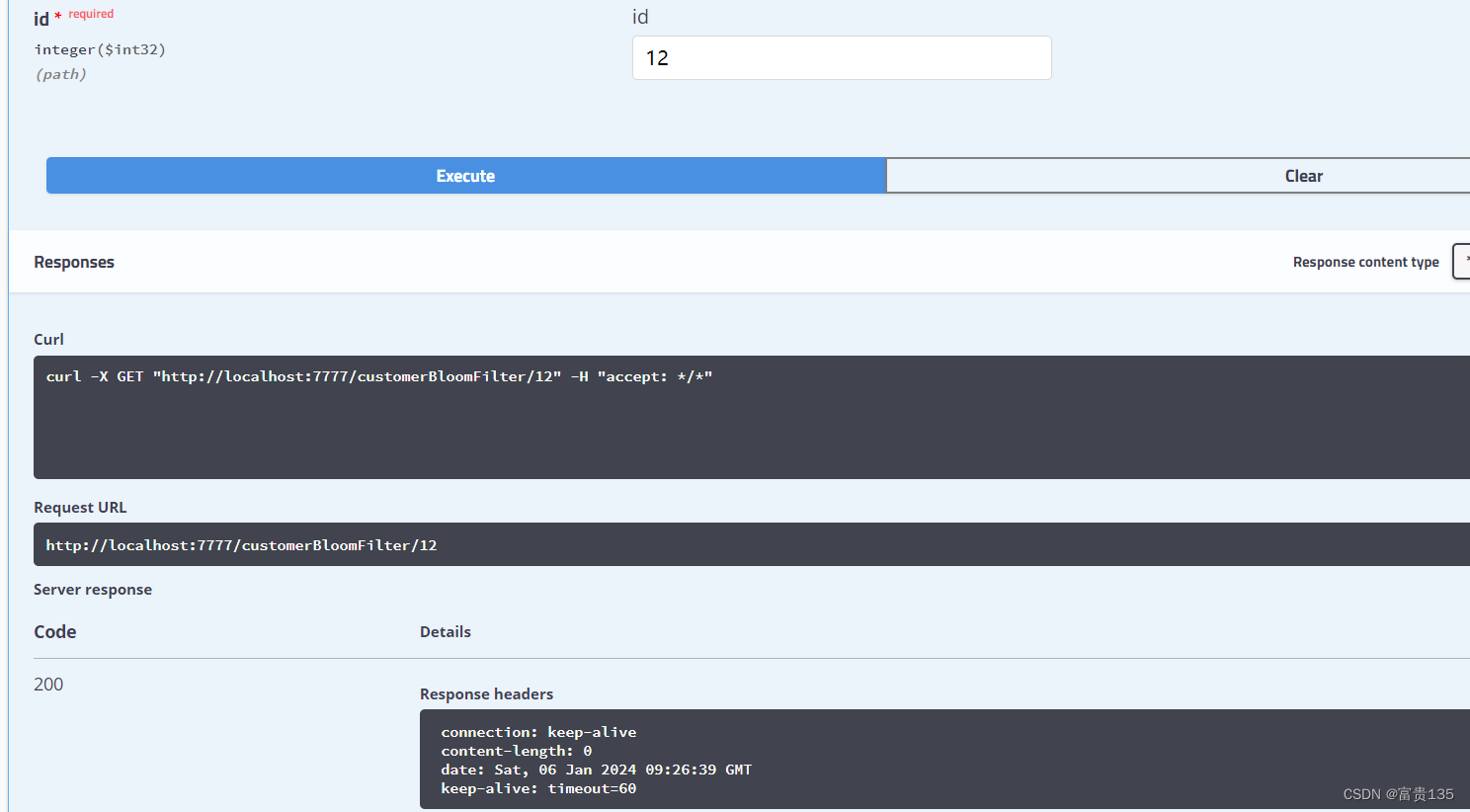Click the 'id' label above the input field
This screenshot has width=1470, height=812.
pos(640,17)
